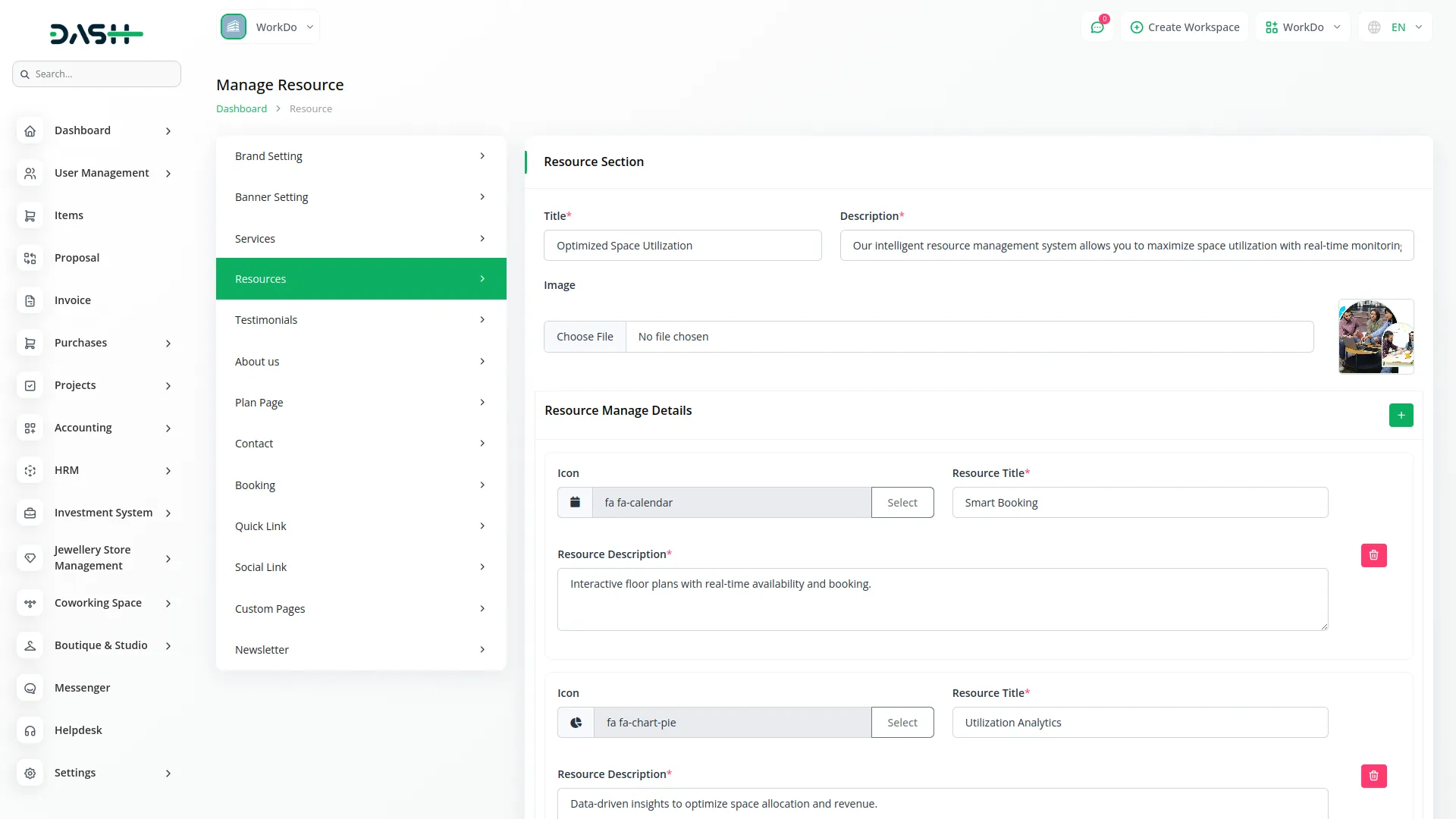Select the Dashboard sidebar icon
The image size is (1456, 819).
(30, 130)
